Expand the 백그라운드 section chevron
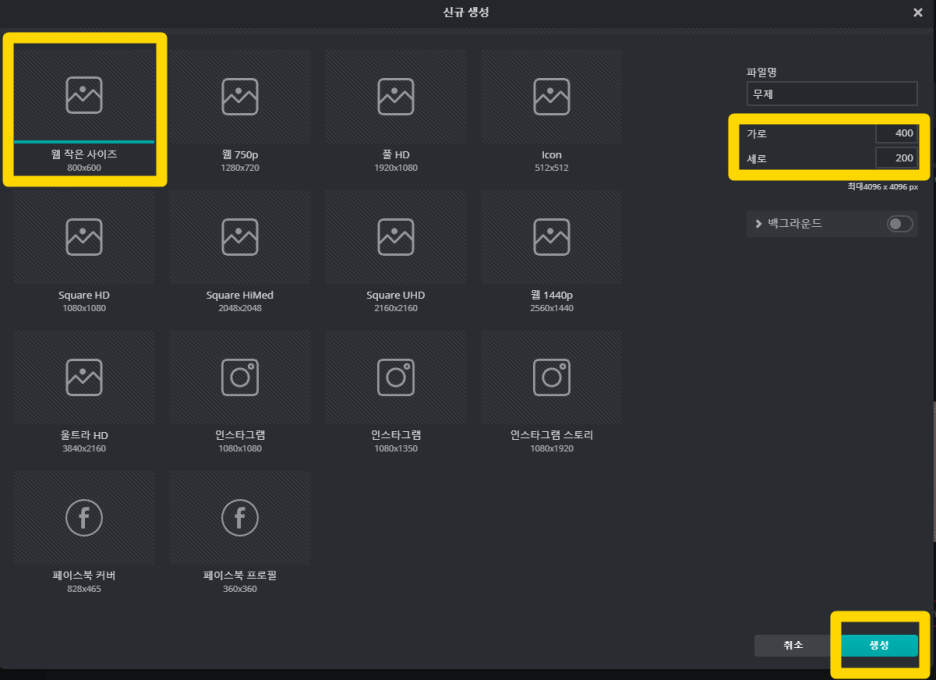The height and width of the screenshot is (680, 936). coord(758,224)
